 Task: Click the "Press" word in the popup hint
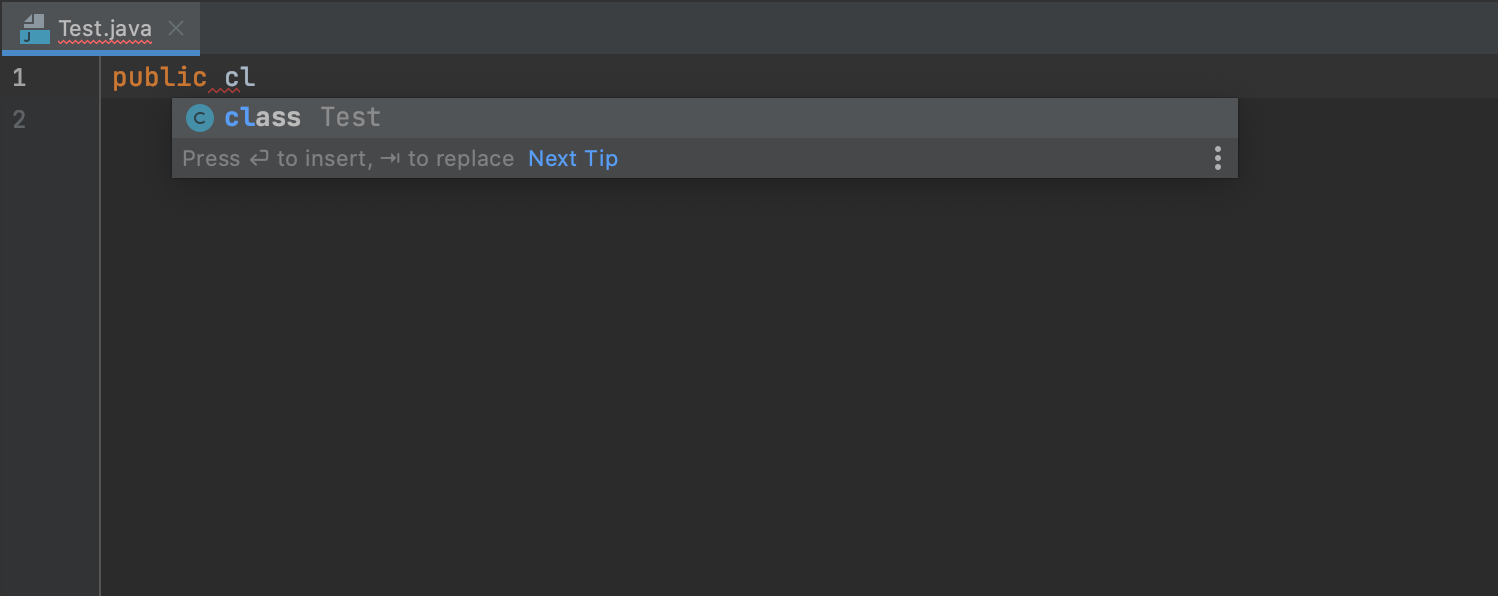211,159
